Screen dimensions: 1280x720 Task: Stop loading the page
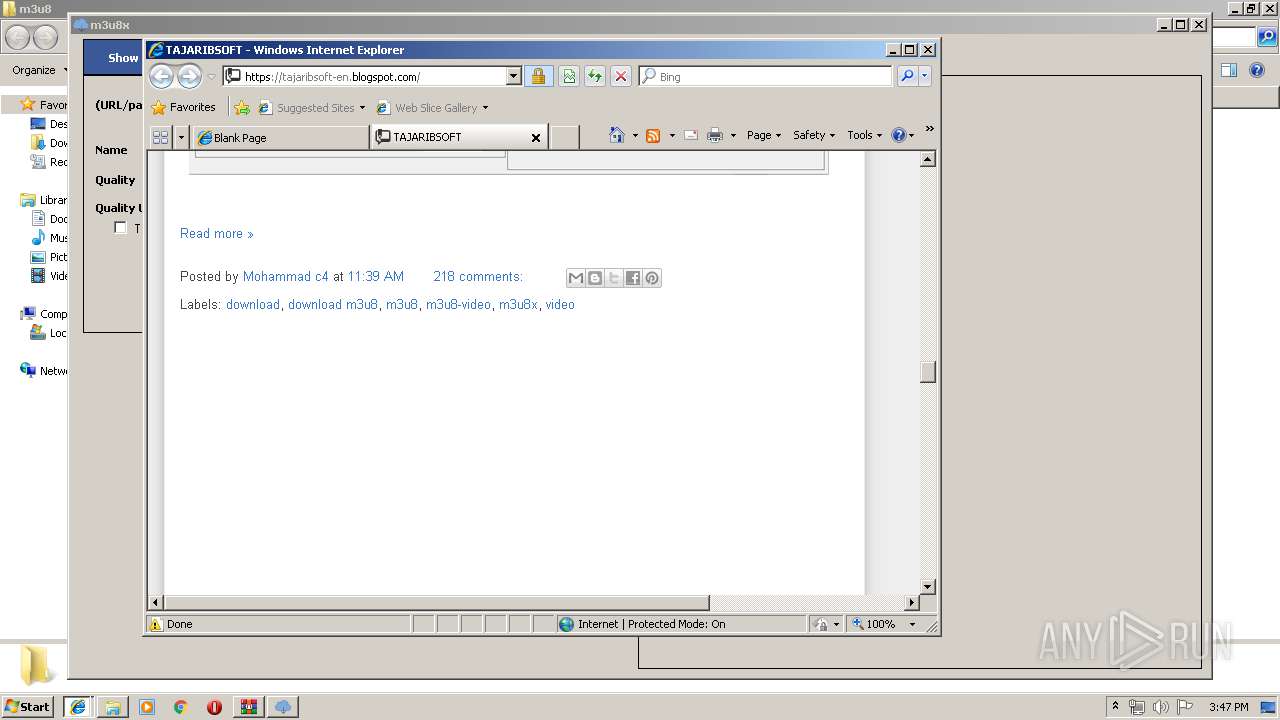pos(621,76)
